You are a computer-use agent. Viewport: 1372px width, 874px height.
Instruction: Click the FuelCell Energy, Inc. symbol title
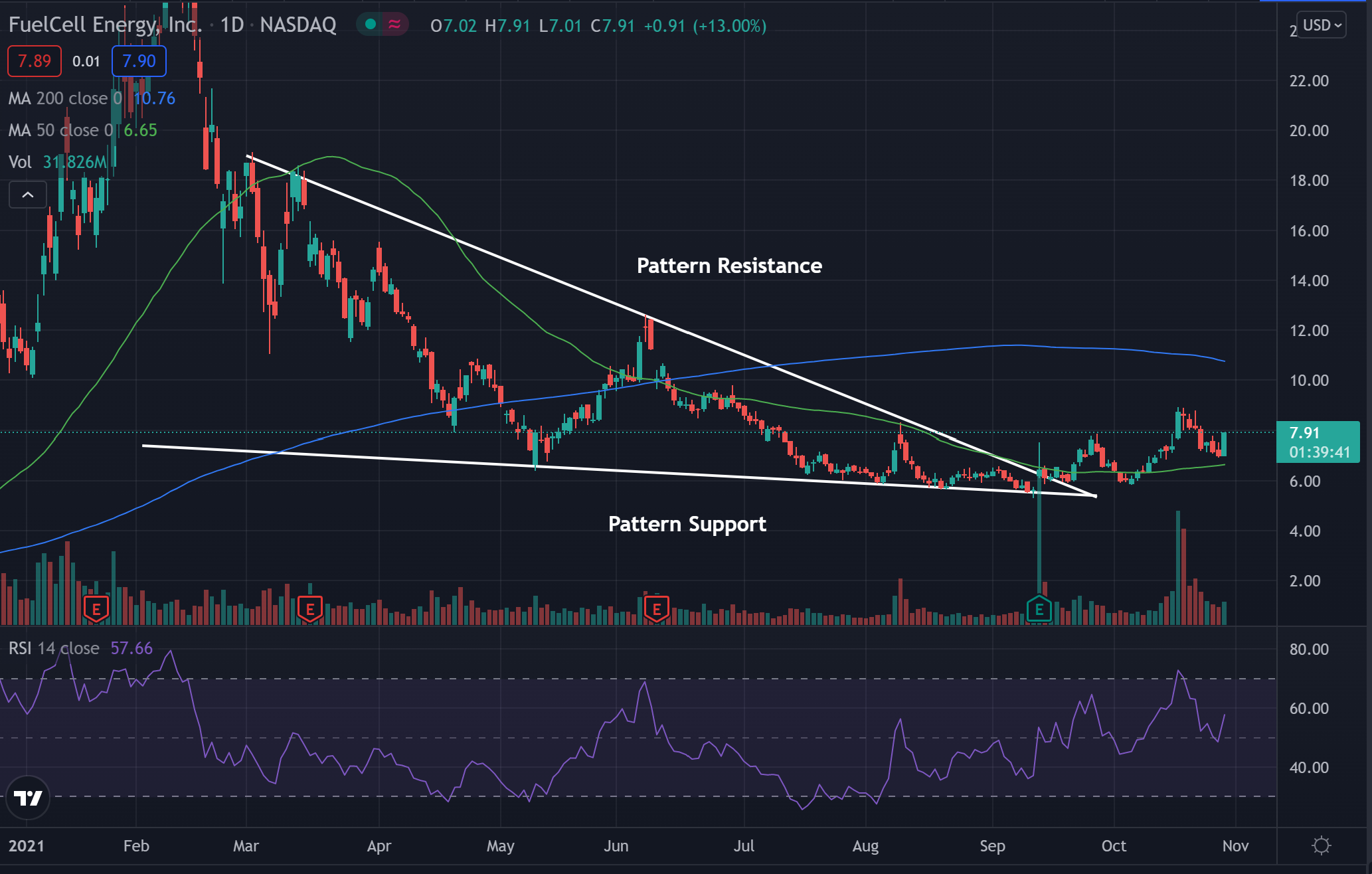click(105, 25)
